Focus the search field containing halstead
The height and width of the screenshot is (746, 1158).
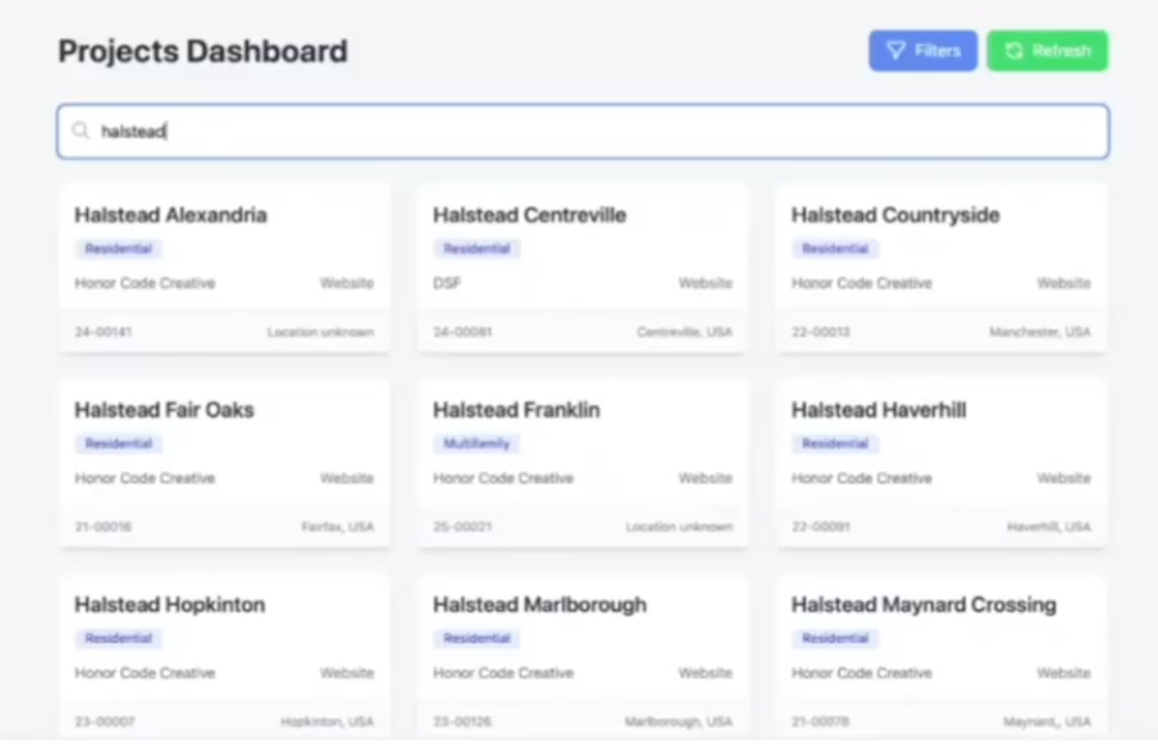click(x=600, y=131)
